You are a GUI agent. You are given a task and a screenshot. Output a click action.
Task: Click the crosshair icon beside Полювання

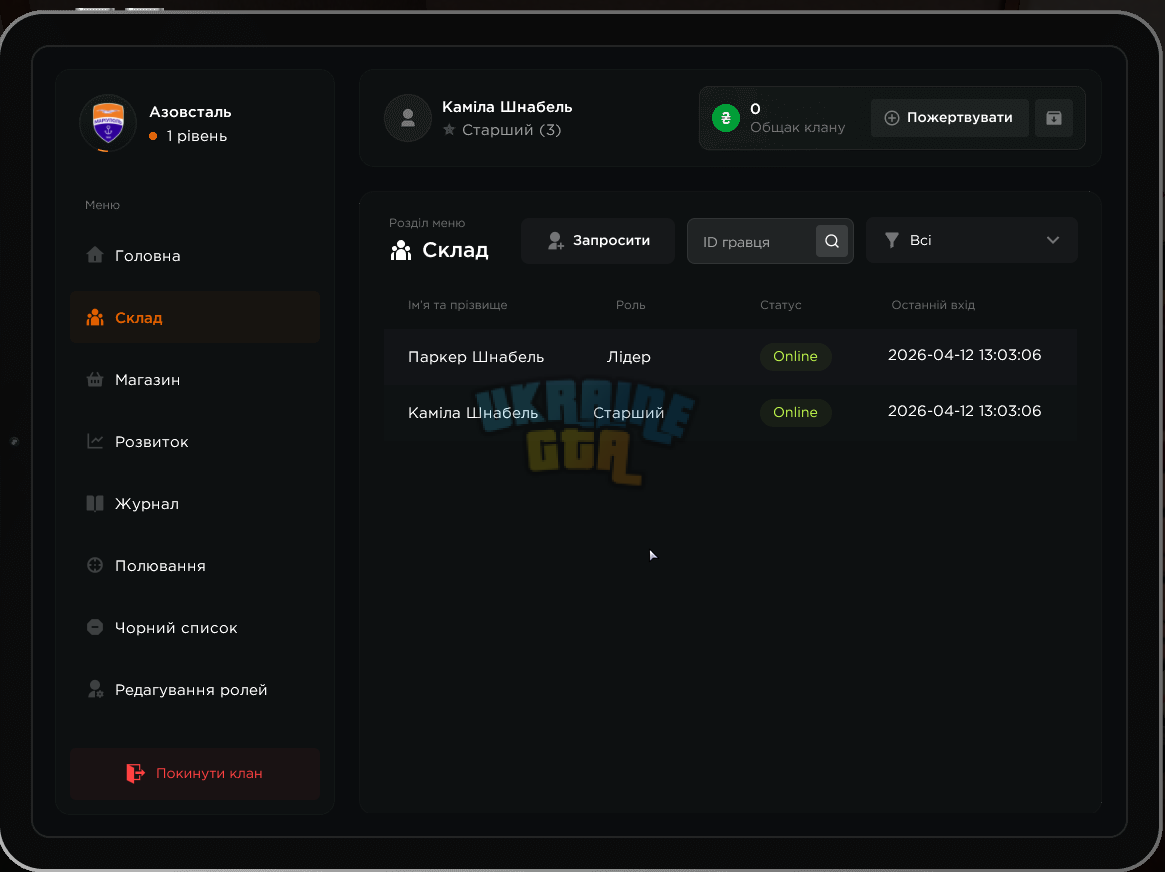point(95,565)
